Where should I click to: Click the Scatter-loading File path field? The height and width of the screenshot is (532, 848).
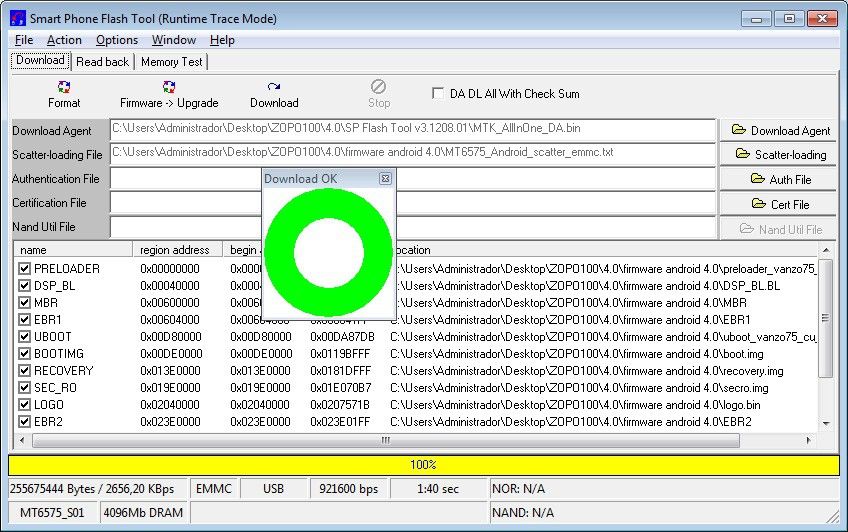413,154
